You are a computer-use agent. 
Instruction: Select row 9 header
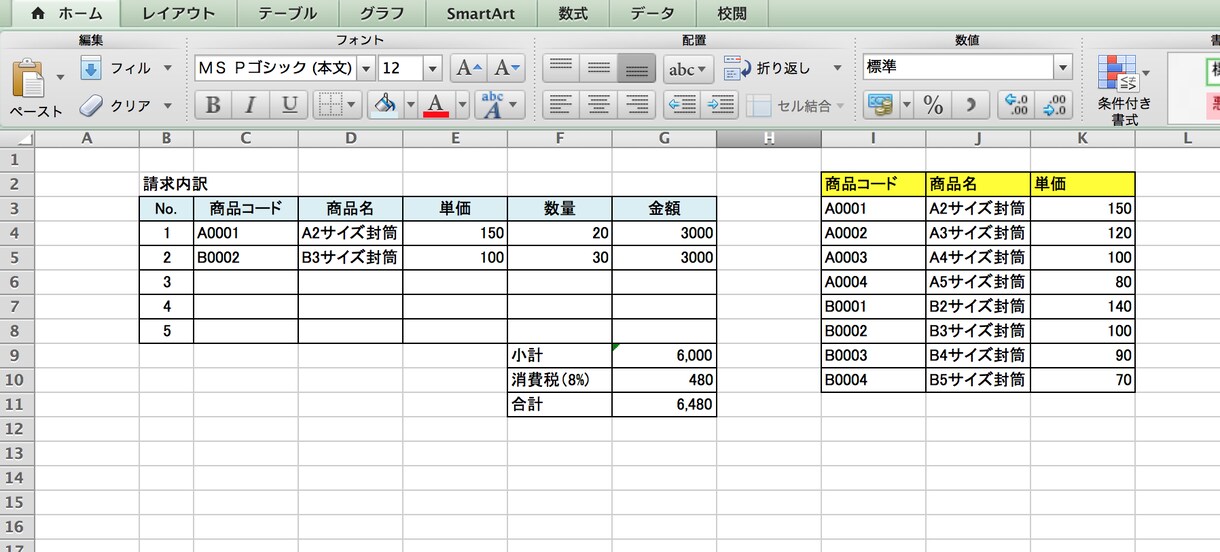coord(15,355)
